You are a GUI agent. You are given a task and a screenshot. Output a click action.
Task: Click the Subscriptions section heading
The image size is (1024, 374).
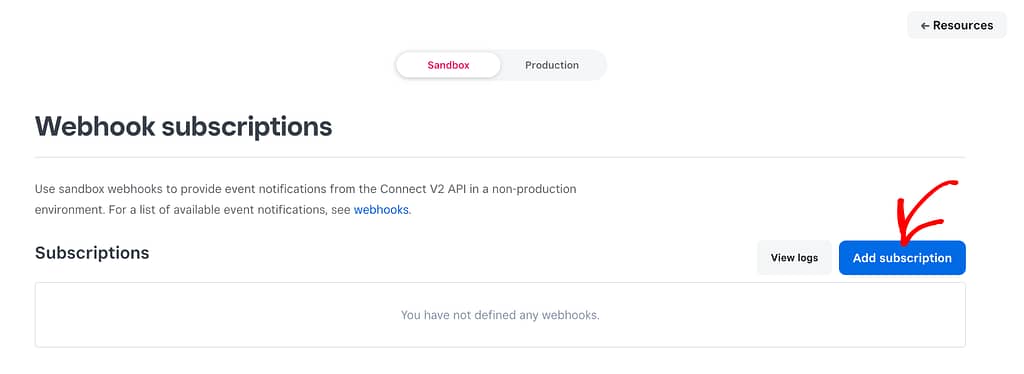(x=92, y=253)
